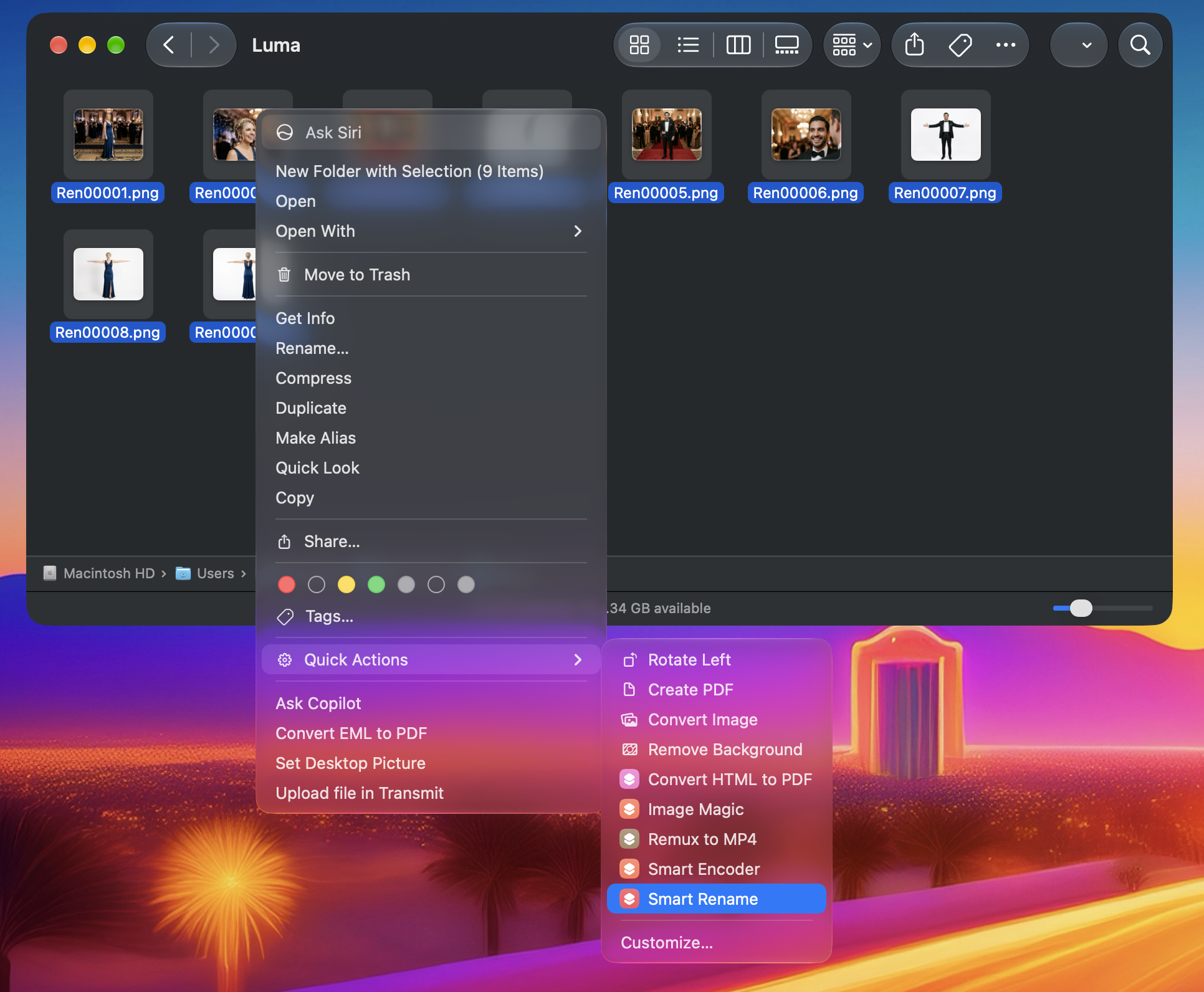Viewport: 1204px width, 992px height.
Task: Select the Ren00007.png thumbnail
Action: pyautogui.click(x=945, y=135)
